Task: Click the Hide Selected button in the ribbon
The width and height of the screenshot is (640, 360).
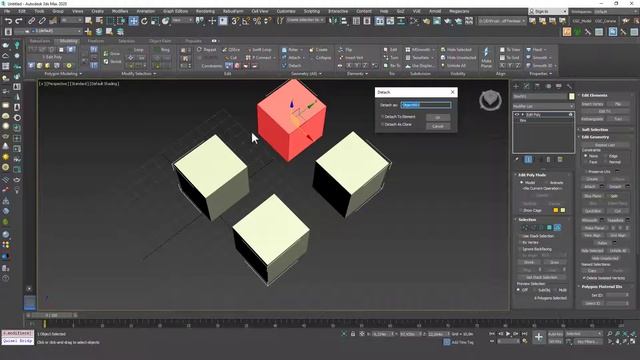Action: (456, 50)
